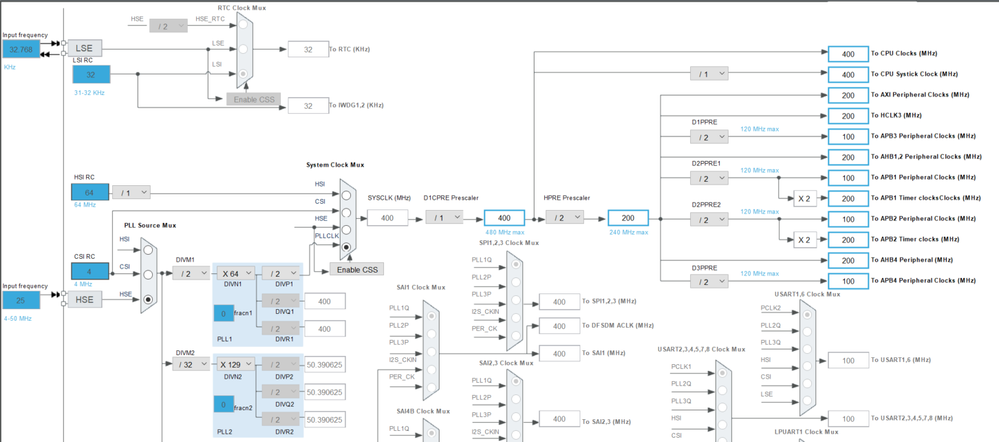Click the Enable CSS button near System Clock Mux
The height and width of the screenshot is (442, 999).
[x=357, y=269]
